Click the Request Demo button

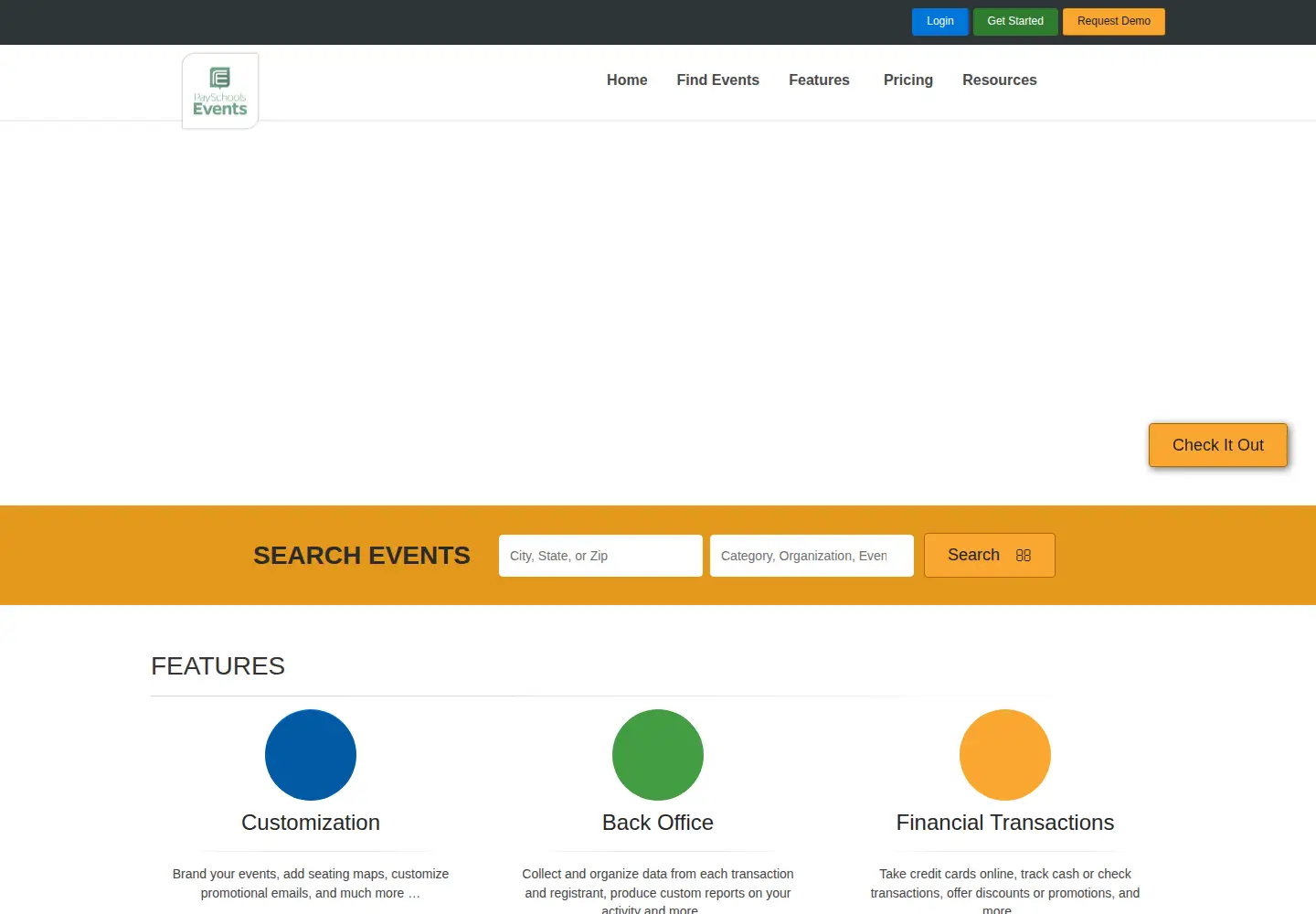pos(1114,21)
